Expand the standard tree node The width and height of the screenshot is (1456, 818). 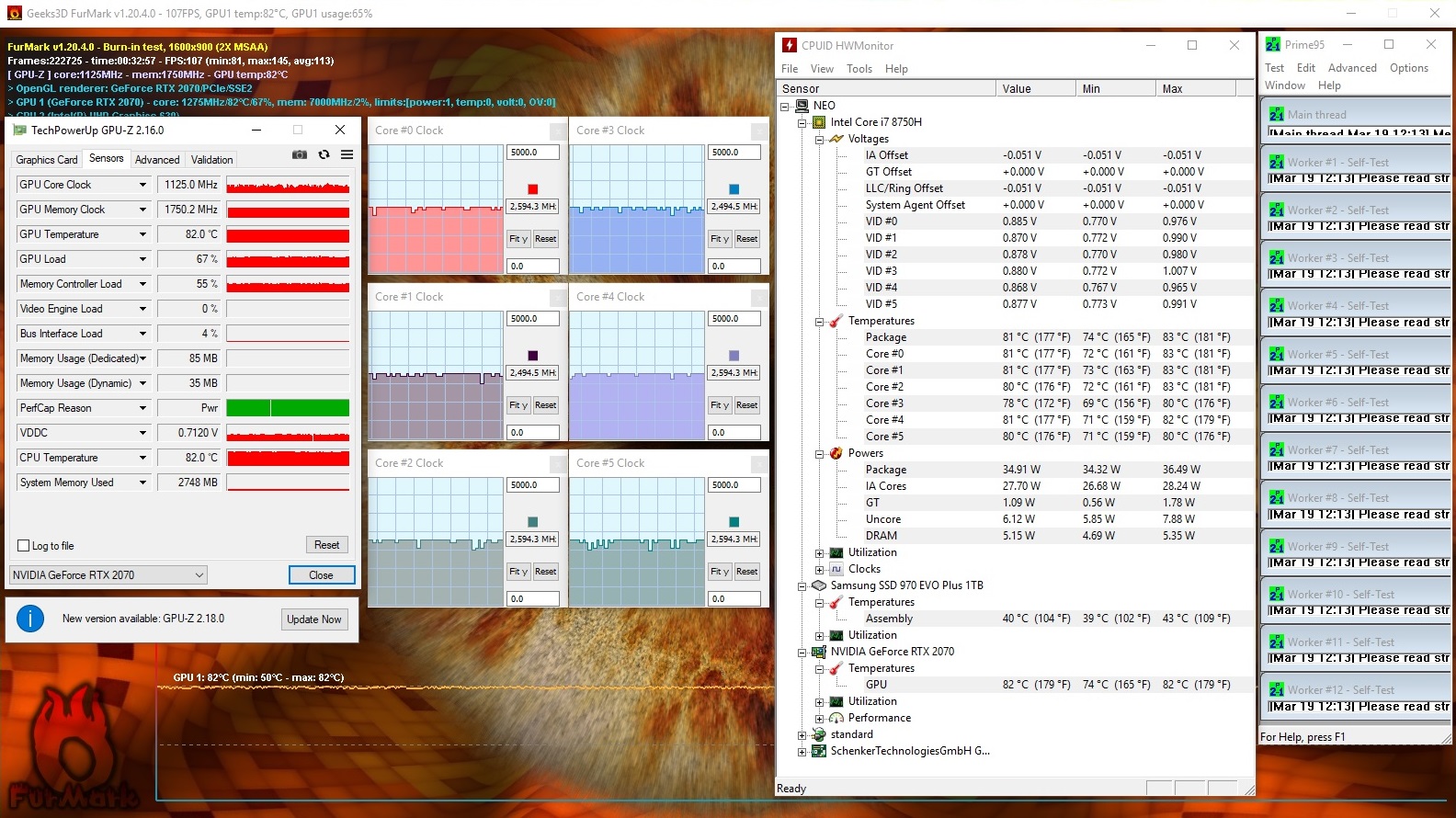click(802, 735)
